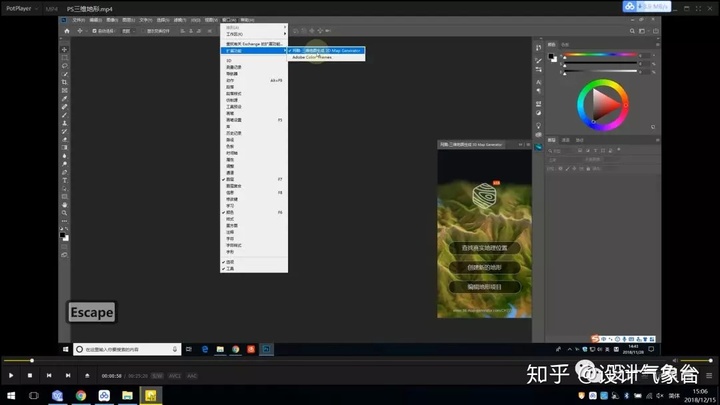
Task: Open the layer blend mode dropdown
Action: click(x=564, y=160)
